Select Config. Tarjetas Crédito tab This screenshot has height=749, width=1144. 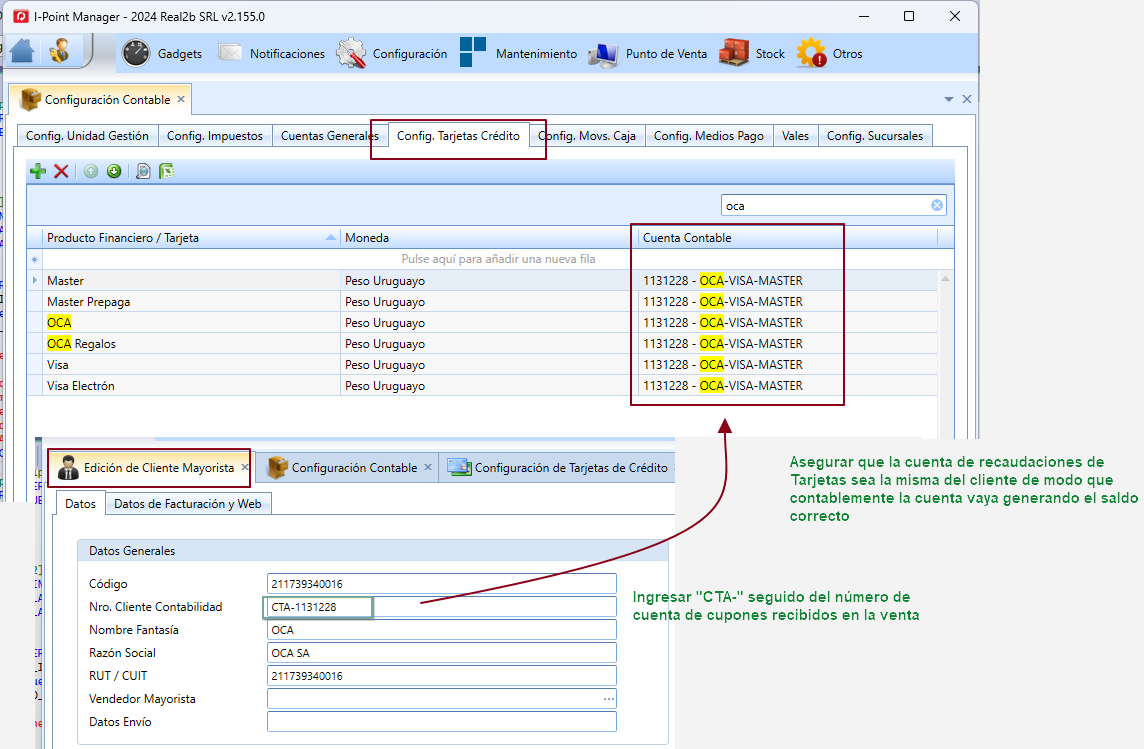458,136
